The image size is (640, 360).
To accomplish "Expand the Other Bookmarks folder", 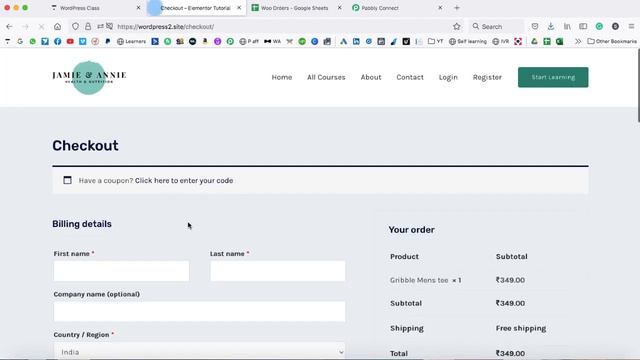I will point(612,41).
